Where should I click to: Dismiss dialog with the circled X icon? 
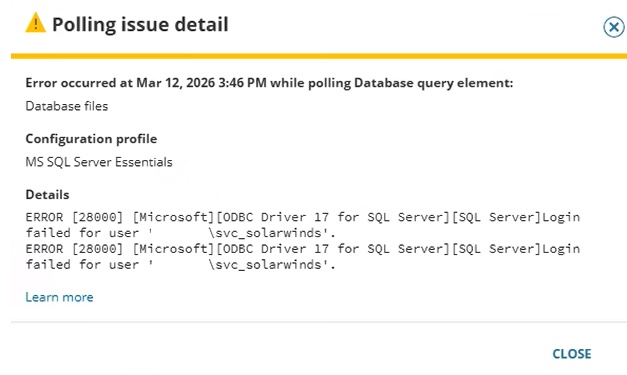614,27
